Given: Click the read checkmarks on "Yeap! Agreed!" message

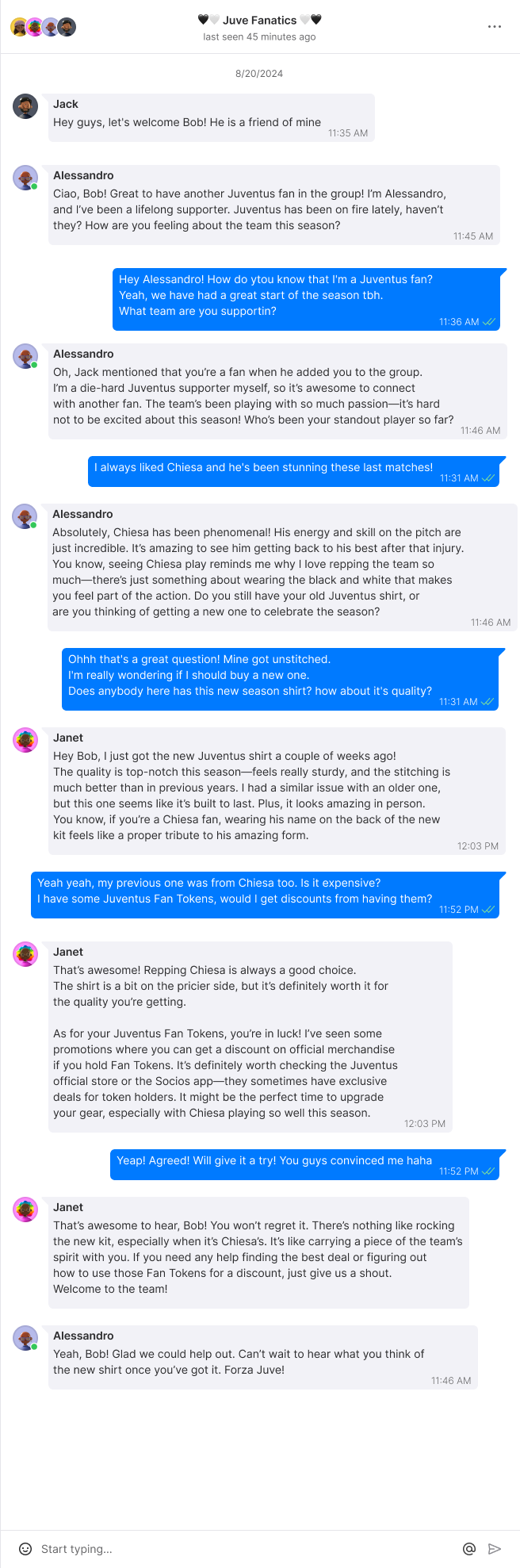Looking at the screenshot, I should (488, 1171).
